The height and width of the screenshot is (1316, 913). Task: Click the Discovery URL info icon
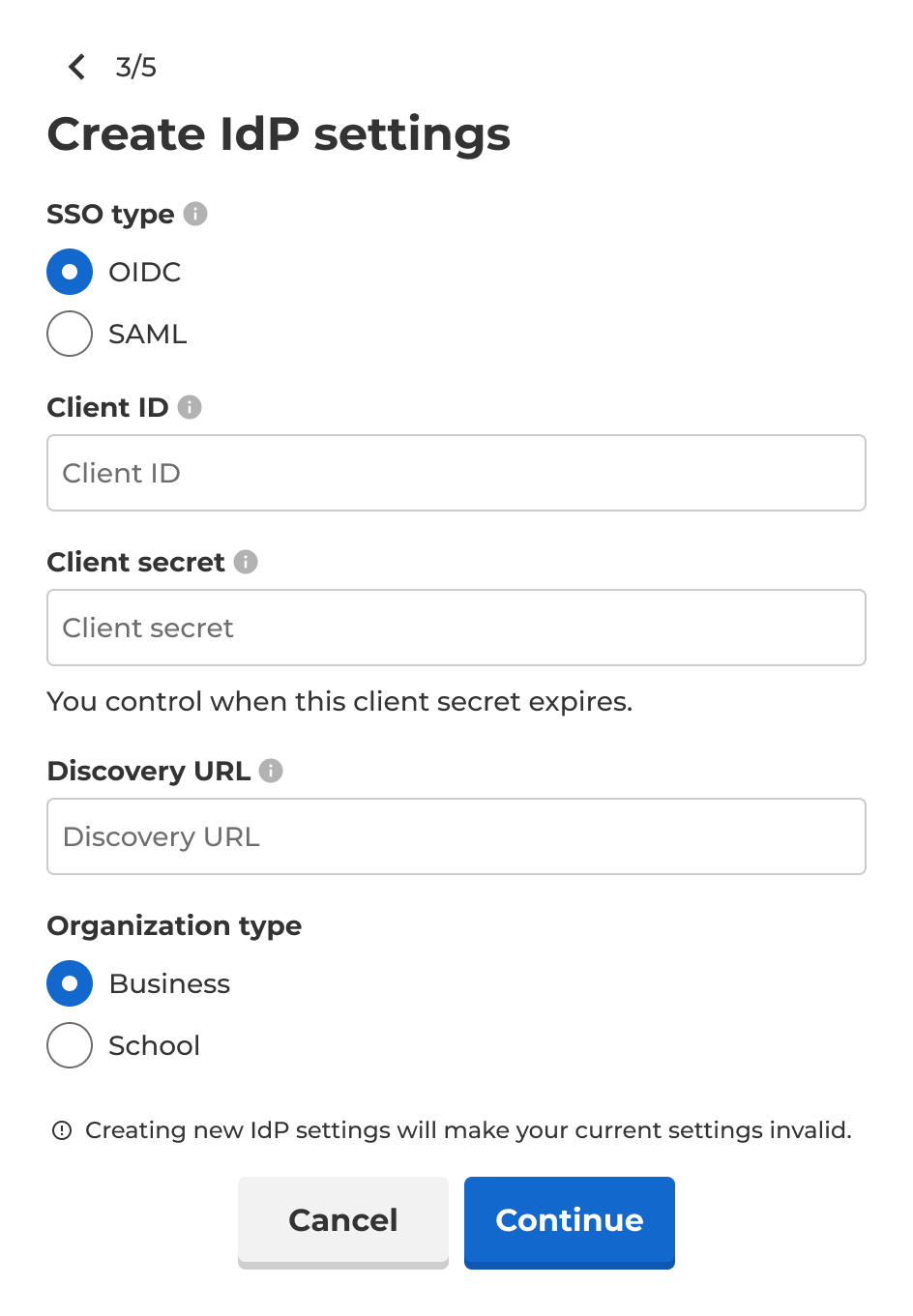point(272,771)
